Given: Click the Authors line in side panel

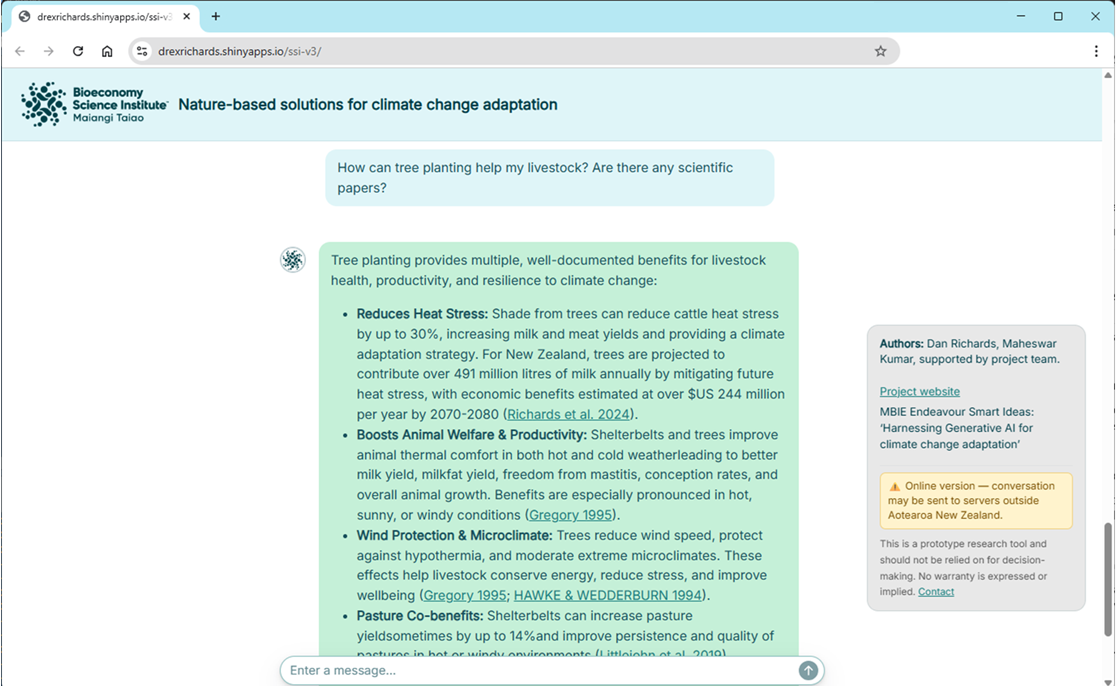Looking at the screenshot, I should 969,352.
